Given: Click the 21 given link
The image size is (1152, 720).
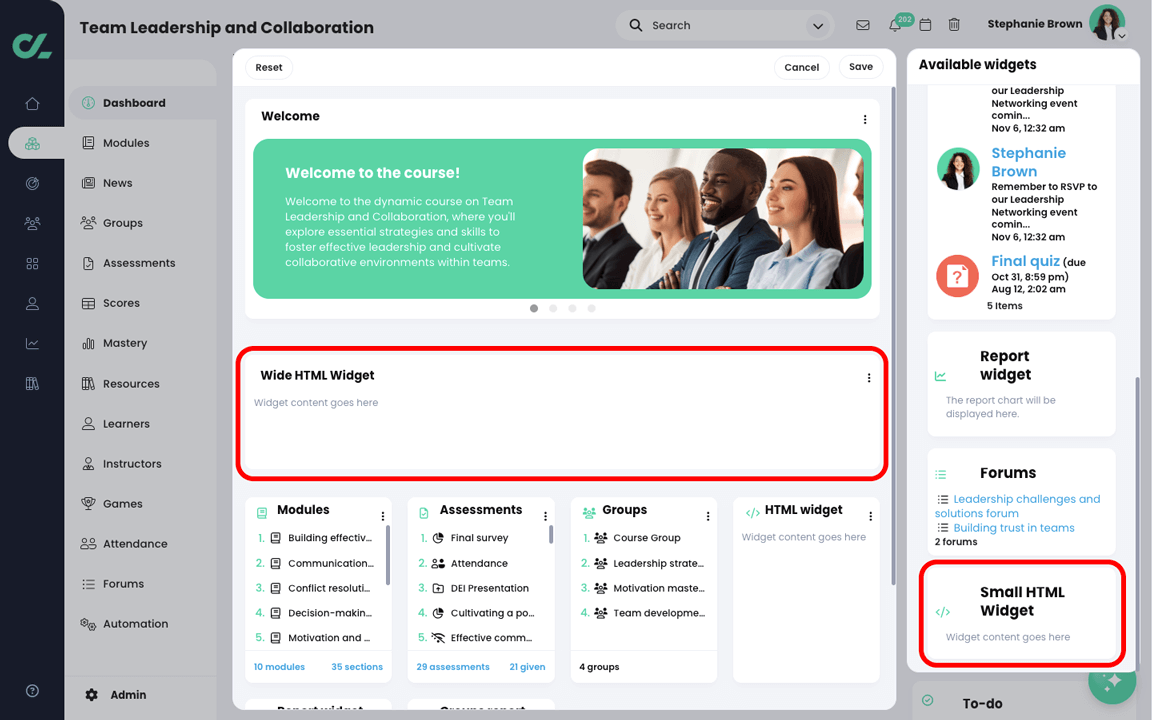Looking at the screenshot, I should click(528, 667).
